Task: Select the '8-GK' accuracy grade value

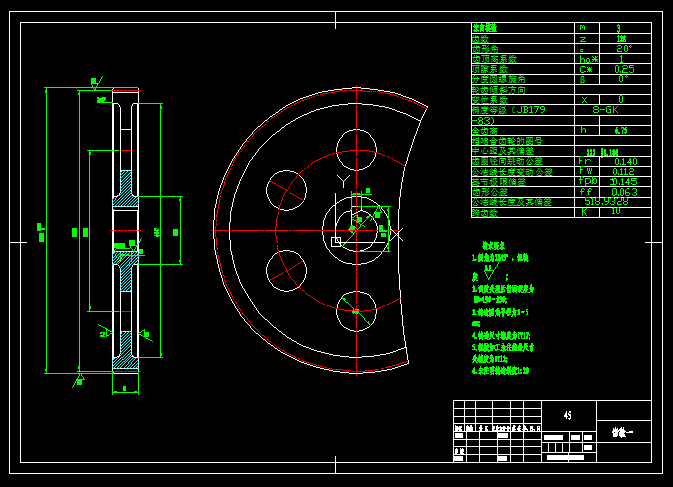Action: tap(605, 110)
